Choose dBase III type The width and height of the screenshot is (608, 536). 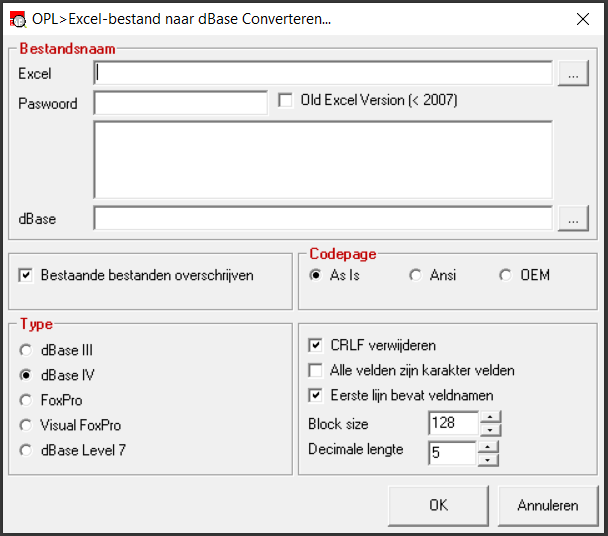click(x=26, y=350)
